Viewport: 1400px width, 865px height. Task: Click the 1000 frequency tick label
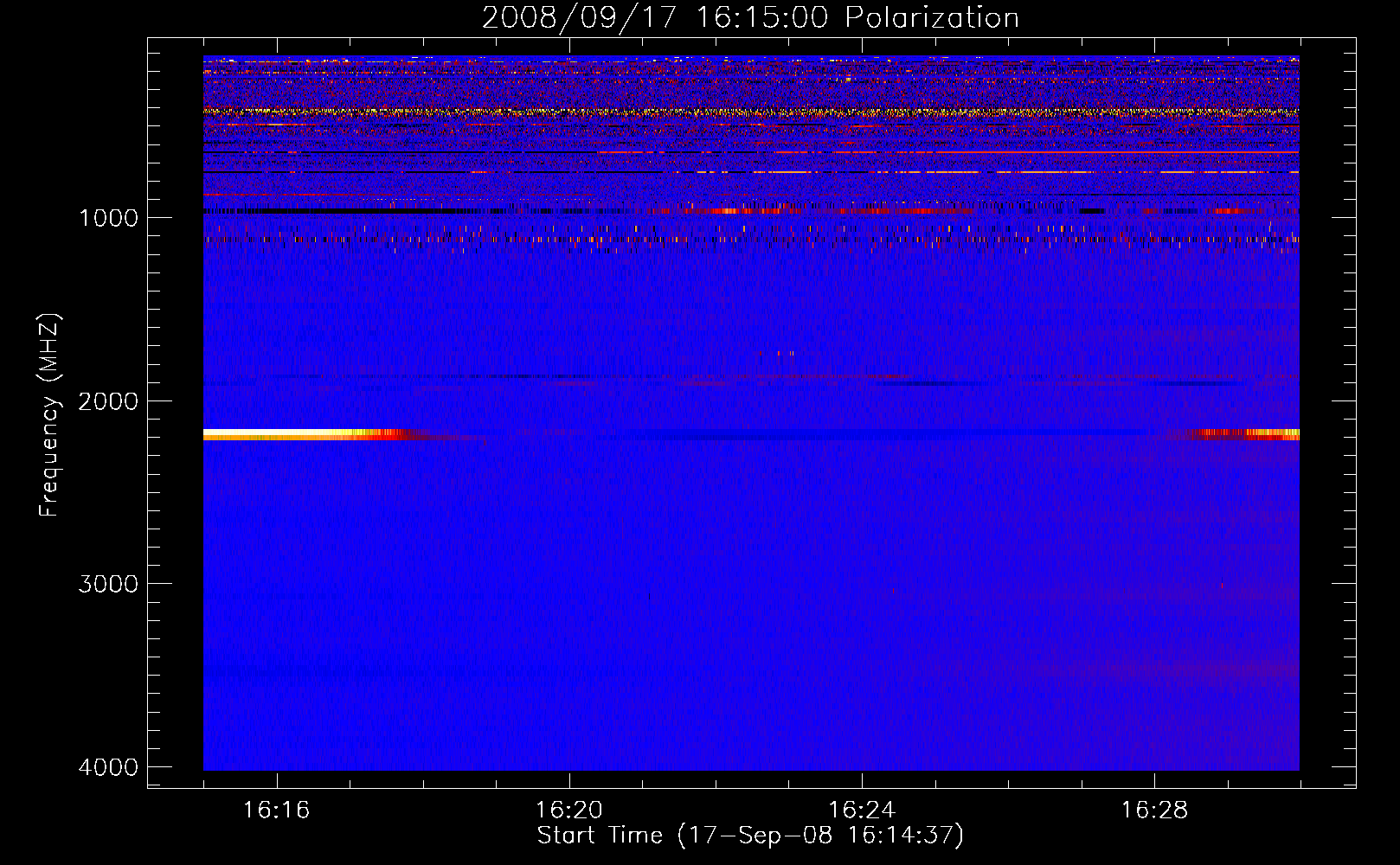point(108,218)
